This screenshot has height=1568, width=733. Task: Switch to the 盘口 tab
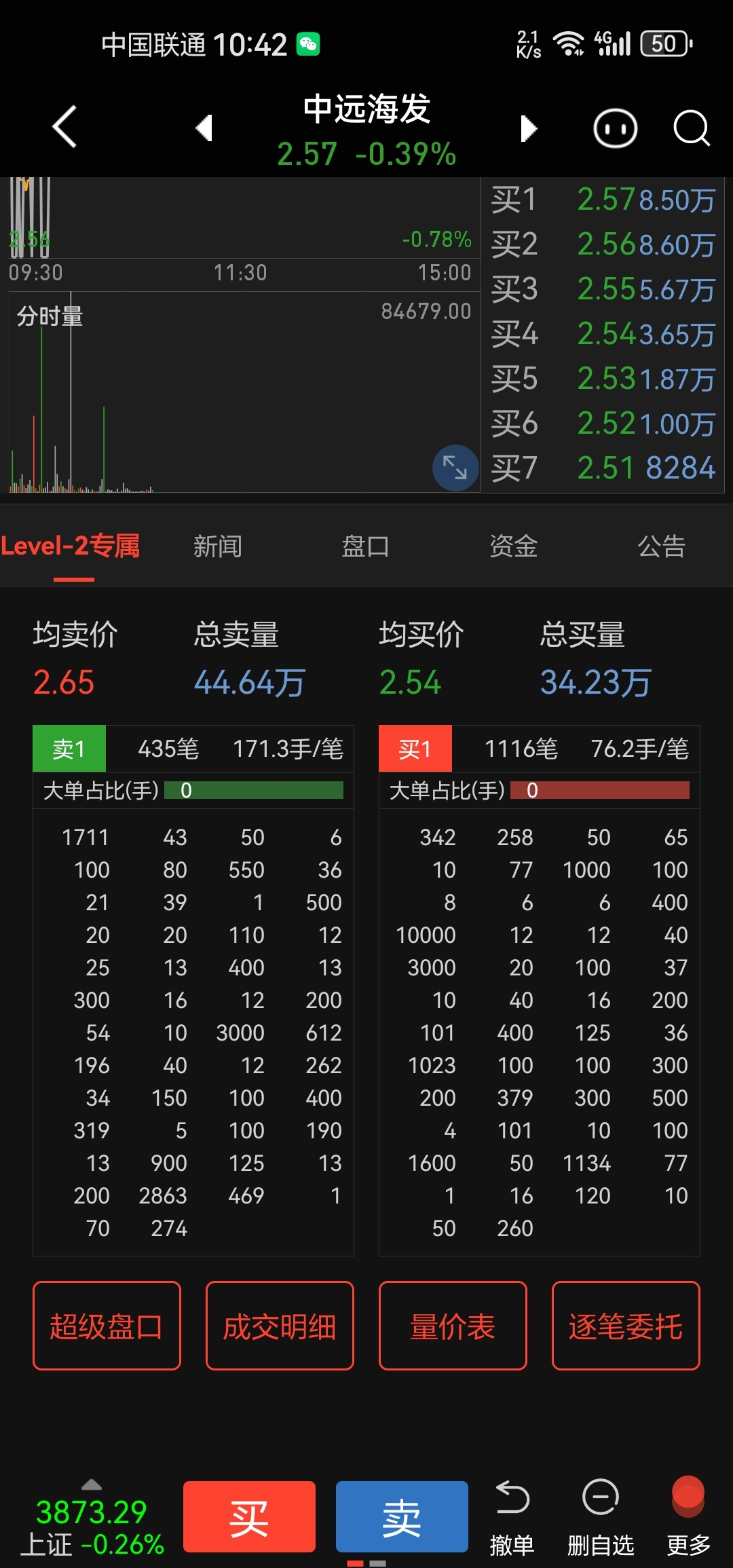(x=366, y=546)
